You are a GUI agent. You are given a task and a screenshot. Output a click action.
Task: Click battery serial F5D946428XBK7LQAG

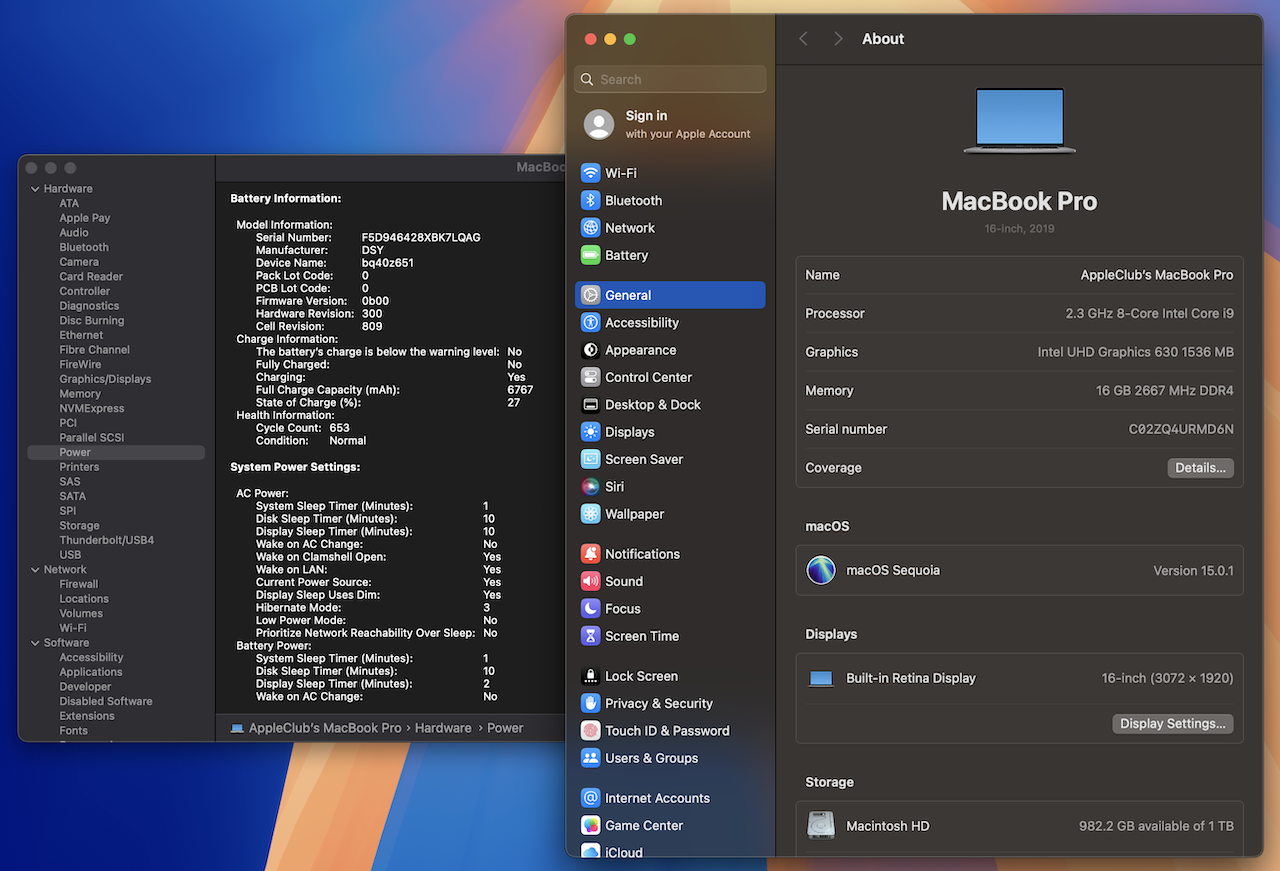[421, 238]
